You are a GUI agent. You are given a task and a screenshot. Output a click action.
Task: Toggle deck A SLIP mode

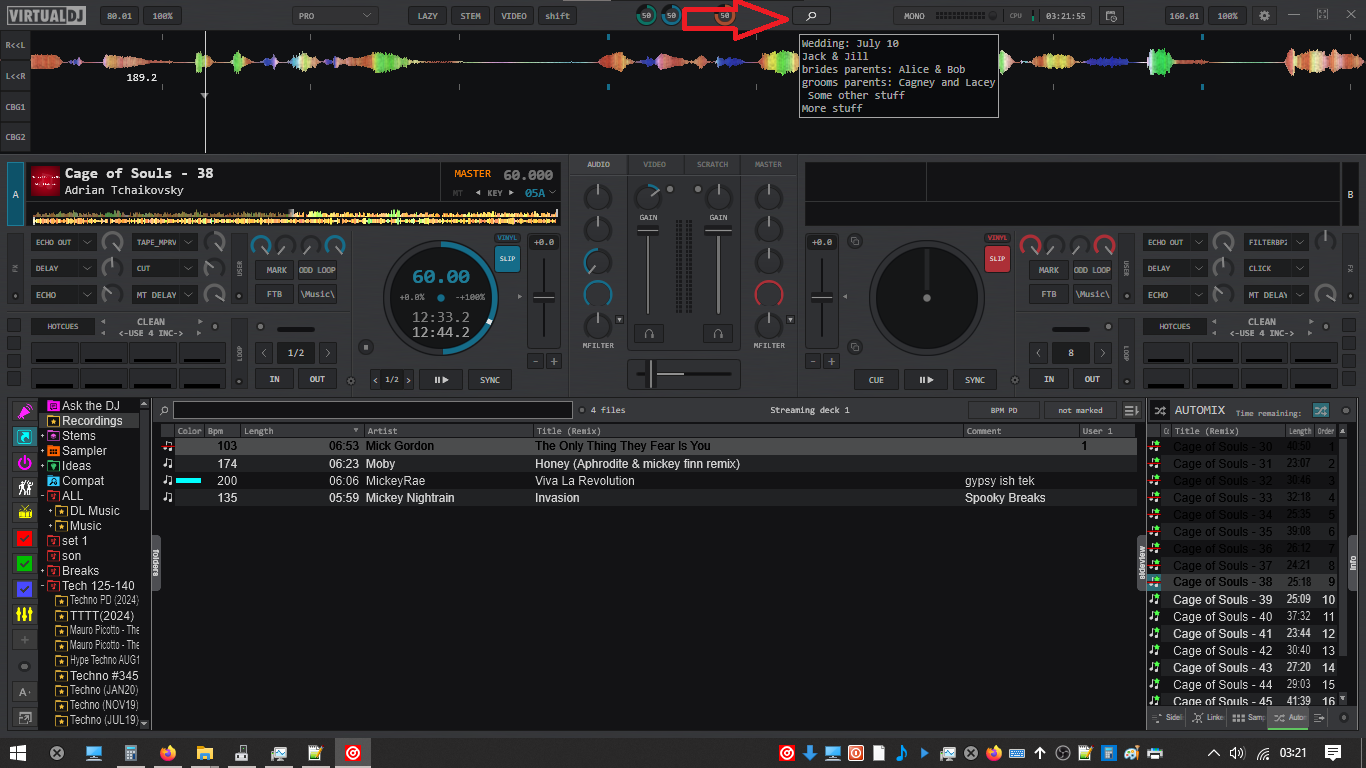[x=507, y=258]
